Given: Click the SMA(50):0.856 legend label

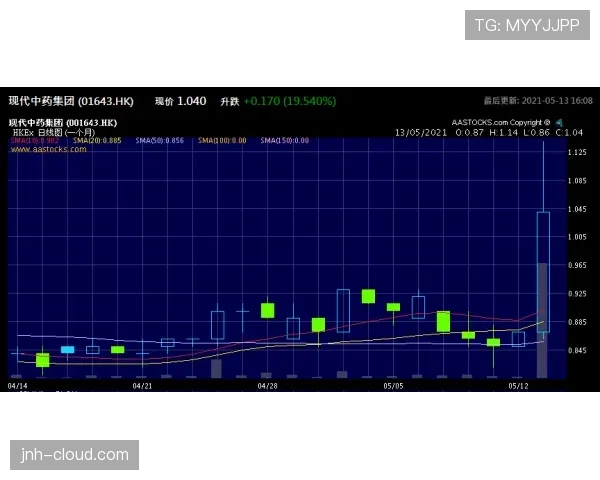Looking at the screenshot, I should 160,140.
